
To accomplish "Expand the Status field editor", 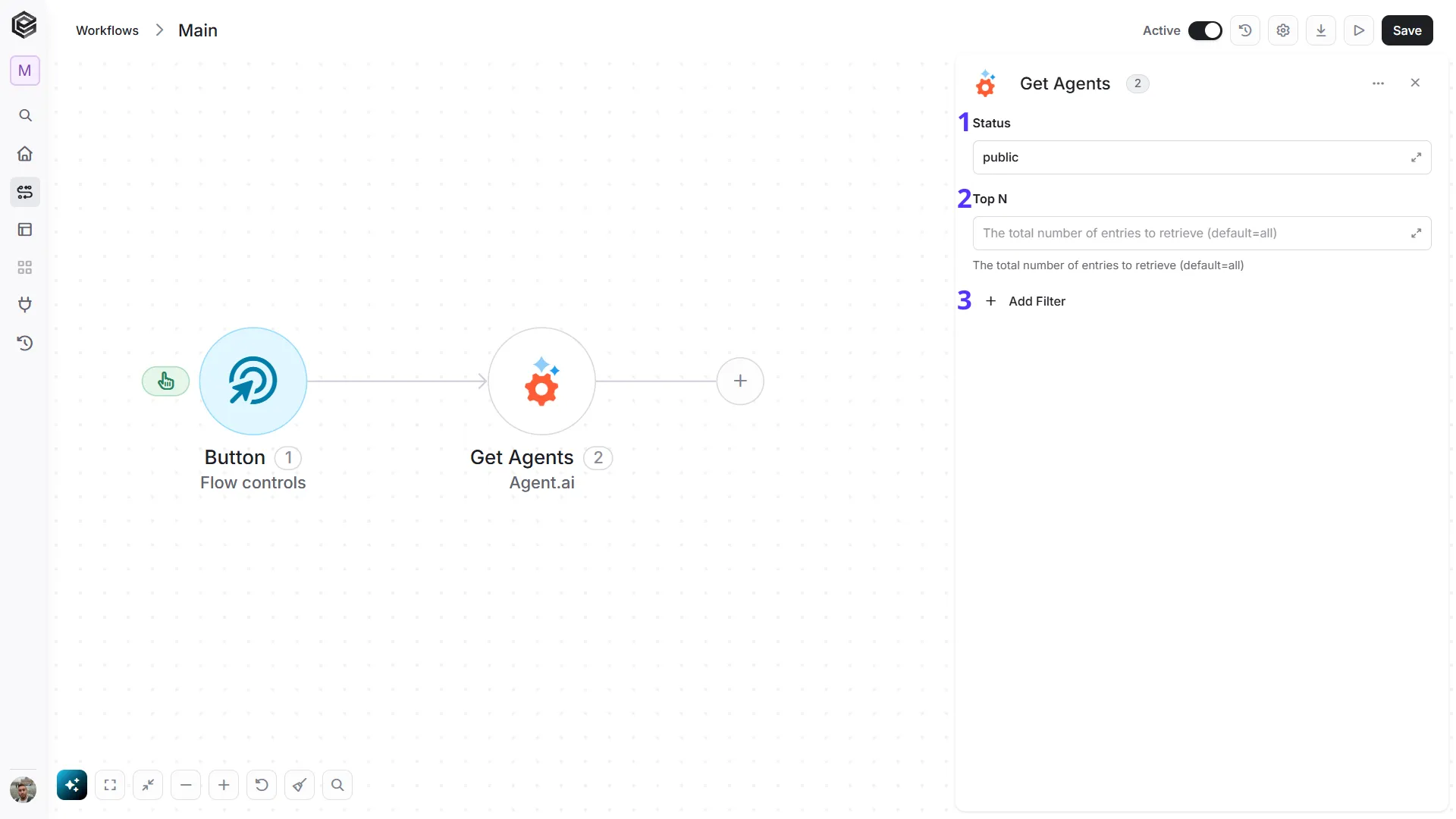I will (x=1416, y=157).
